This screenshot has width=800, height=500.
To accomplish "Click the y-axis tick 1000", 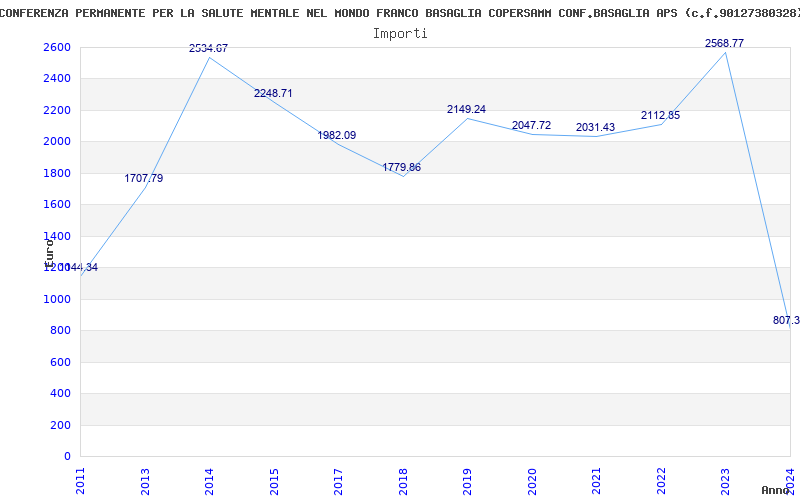I will (x=57, y=299).
